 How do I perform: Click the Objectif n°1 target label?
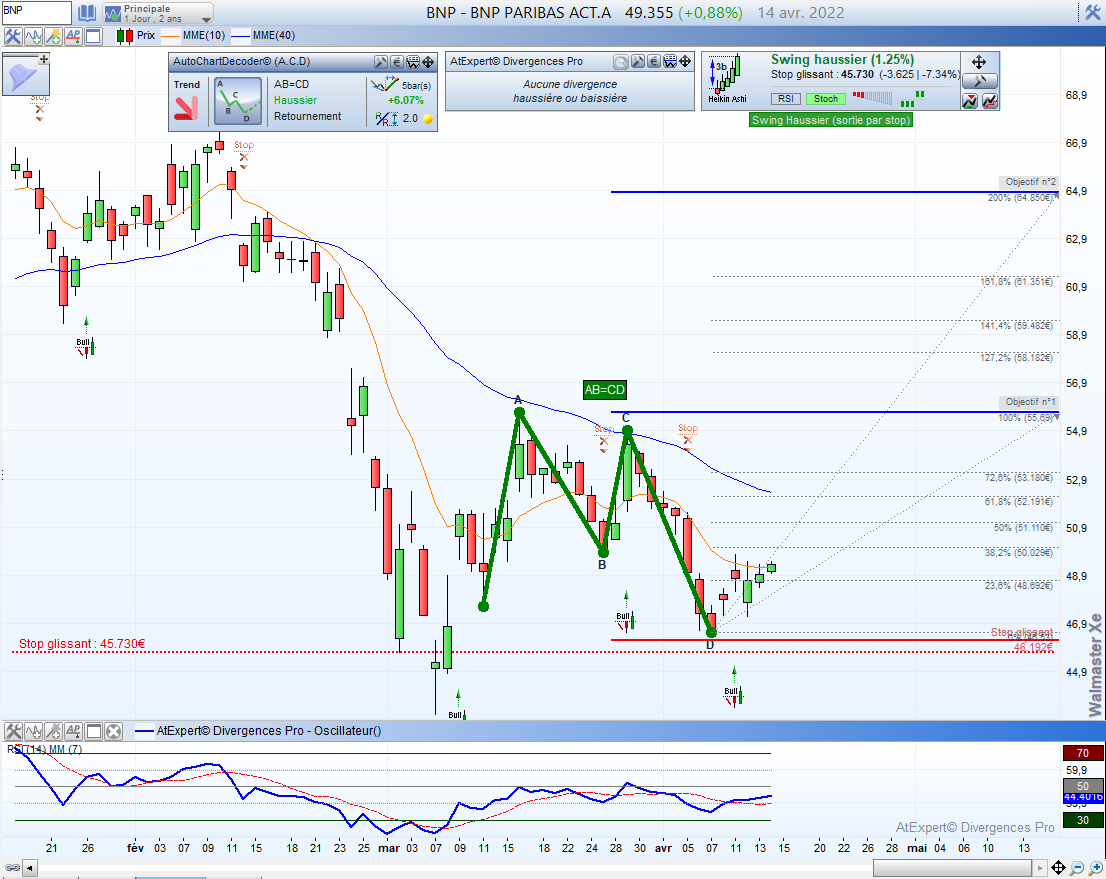1029,401
